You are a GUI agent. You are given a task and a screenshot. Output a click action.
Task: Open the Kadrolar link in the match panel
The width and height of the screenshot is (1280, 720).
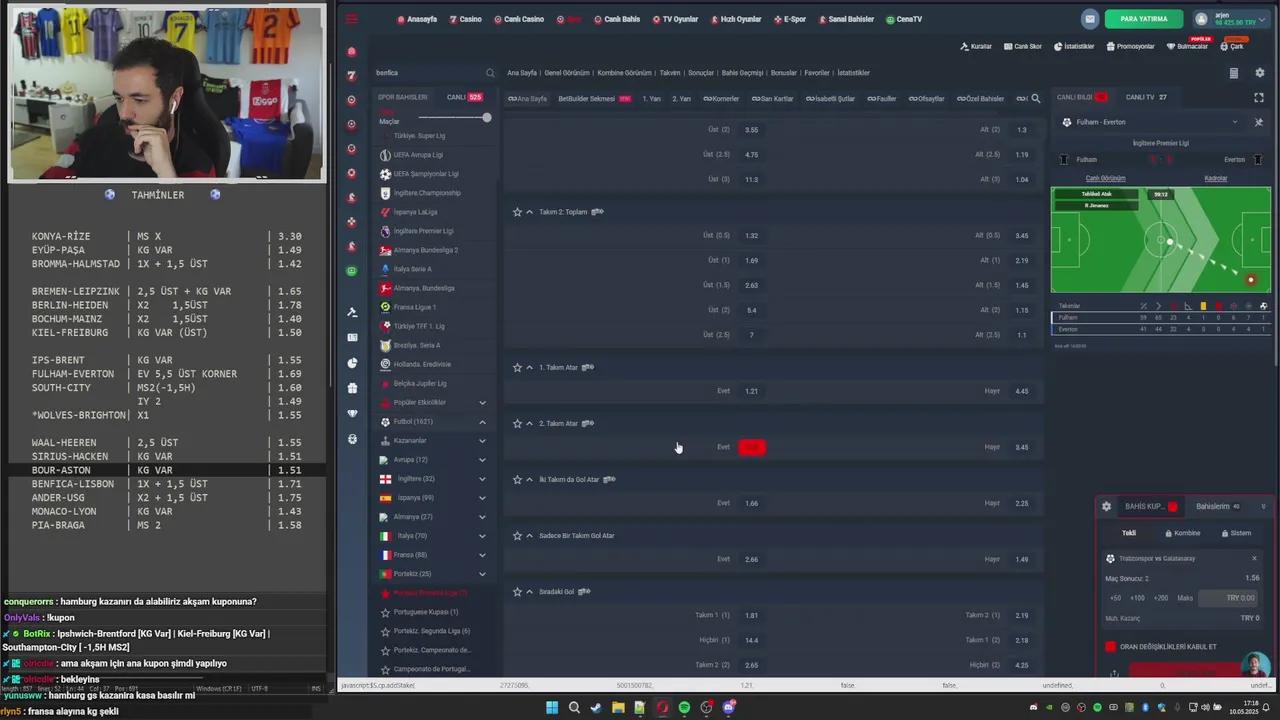(1216, 178)
